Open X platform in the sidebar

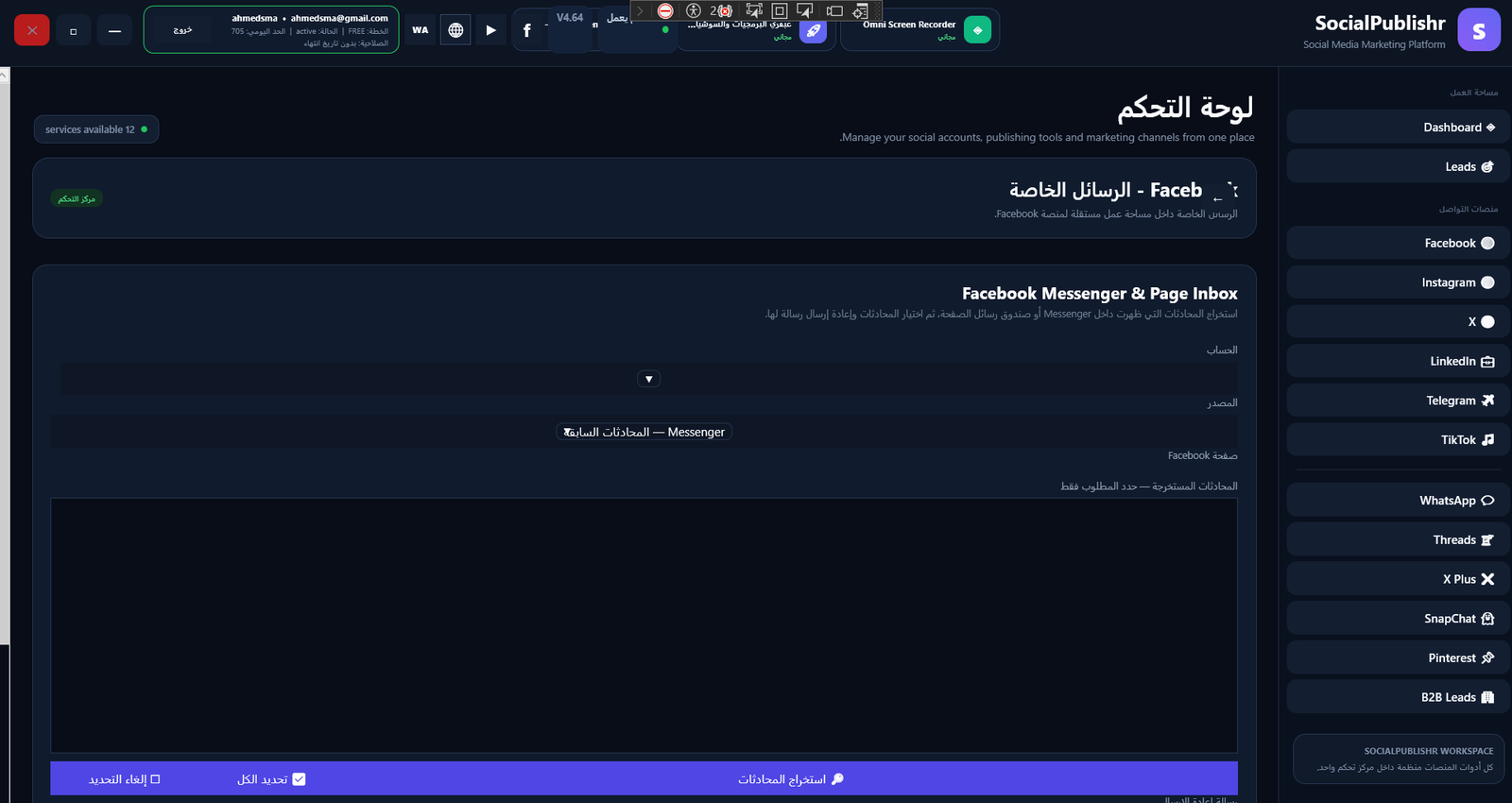coord(1398,322)
